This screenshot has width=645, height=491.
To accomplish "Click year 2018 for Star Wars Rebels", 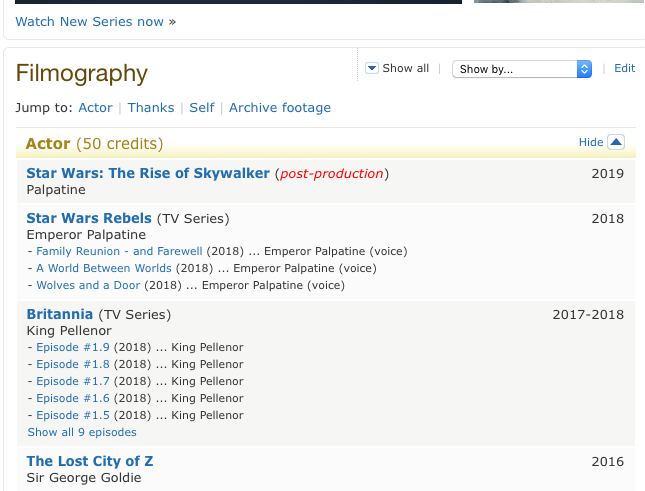I will (608, 219).
